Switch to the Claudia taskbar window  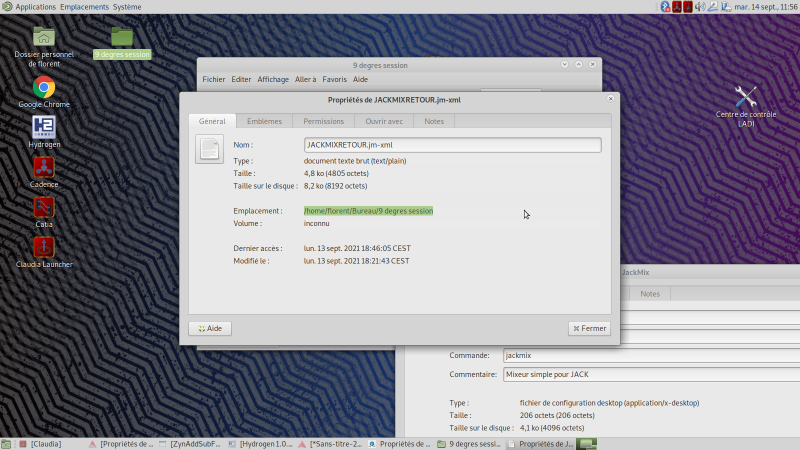coord(41,444)
